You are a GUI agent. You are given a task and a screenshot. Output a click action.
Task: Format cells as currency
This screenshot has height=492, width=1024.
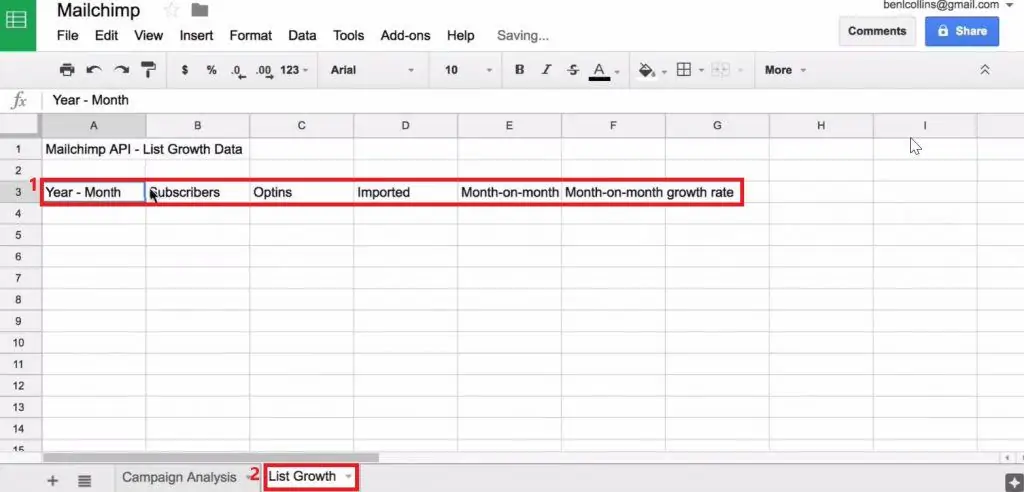point(185,70)
